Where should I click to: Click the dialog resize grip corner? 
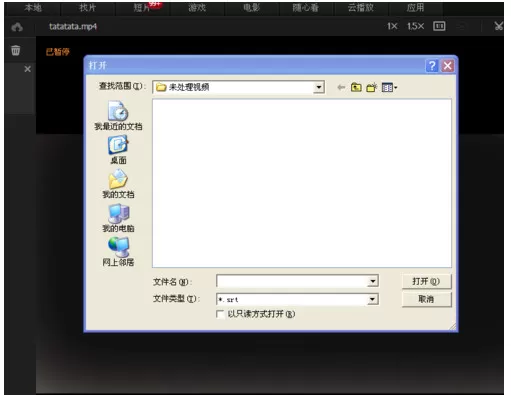pyautogui.click(x=452, y=327)
